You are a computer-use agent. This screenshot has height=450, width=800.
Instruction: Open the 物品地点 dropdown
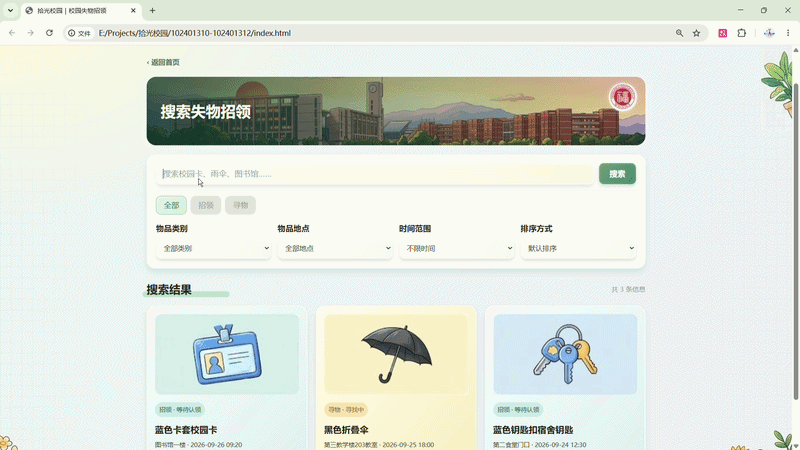[335, 248]
